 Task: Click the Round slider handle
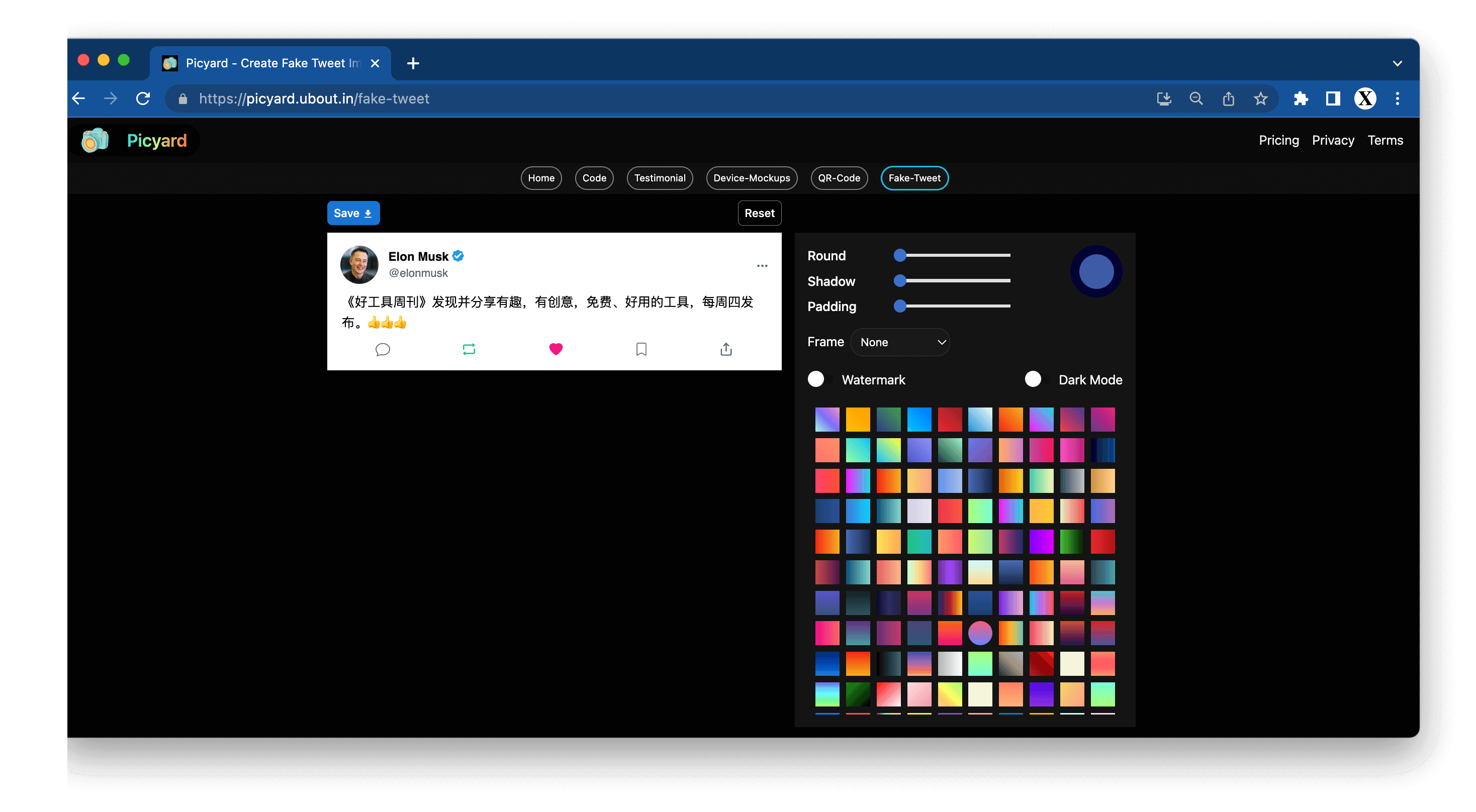tap(899, 255)
